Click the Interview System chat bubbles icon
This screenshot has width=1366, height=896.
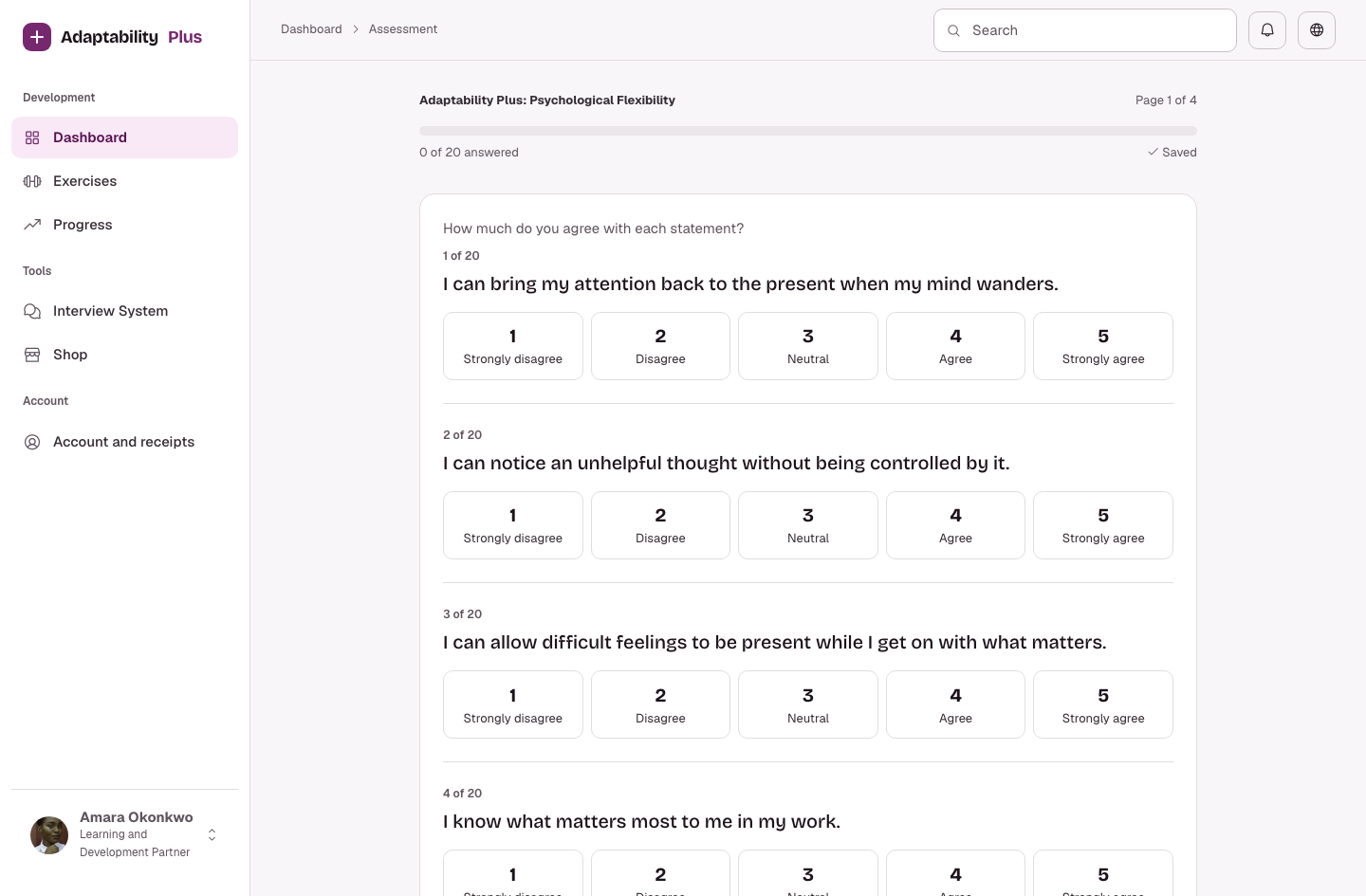pyautogui.click(x=32, y=311)
